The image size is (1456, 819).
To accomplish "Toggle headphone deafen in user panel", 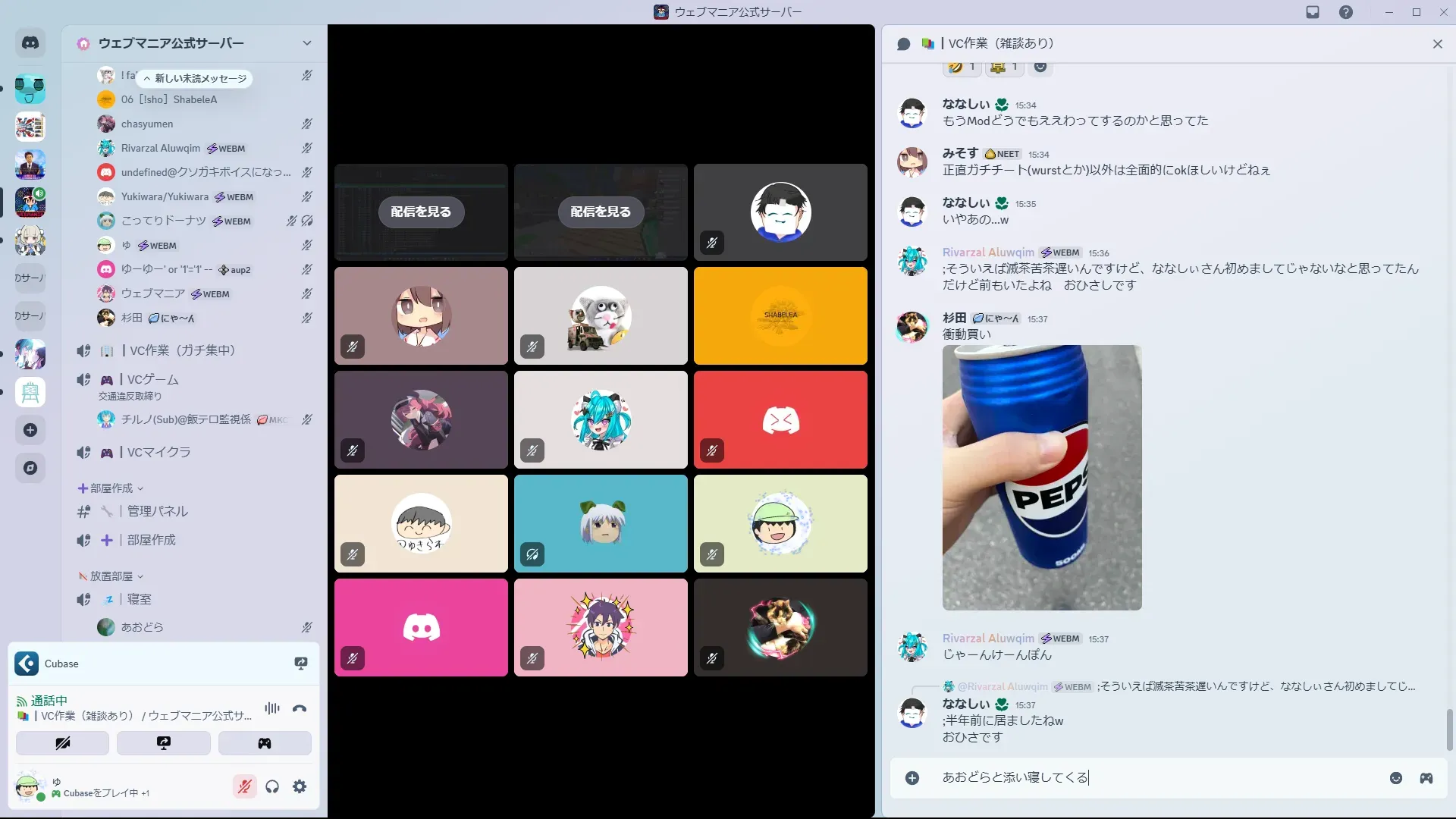I will pyautogui.click(x=272, y=786).
